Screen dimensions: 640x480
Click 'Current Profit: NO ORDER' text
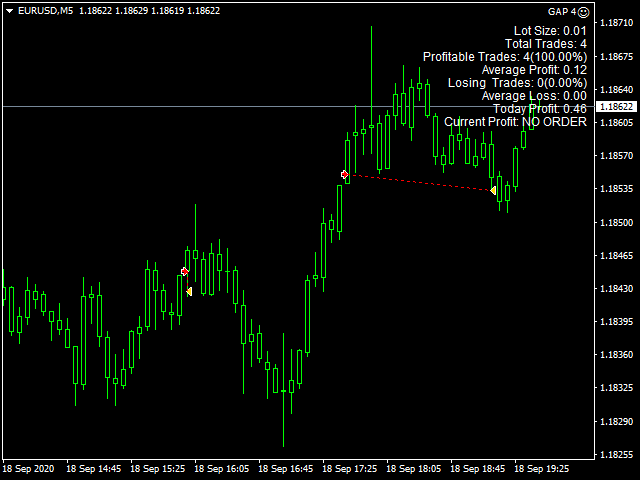516,122
